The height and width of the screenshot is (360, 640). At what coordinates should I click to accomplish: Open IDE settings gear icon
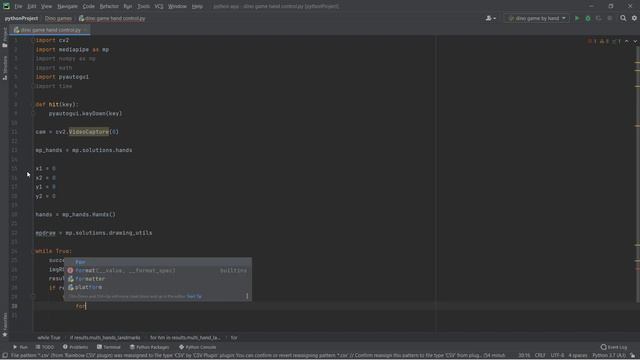(x=634, y=18)
